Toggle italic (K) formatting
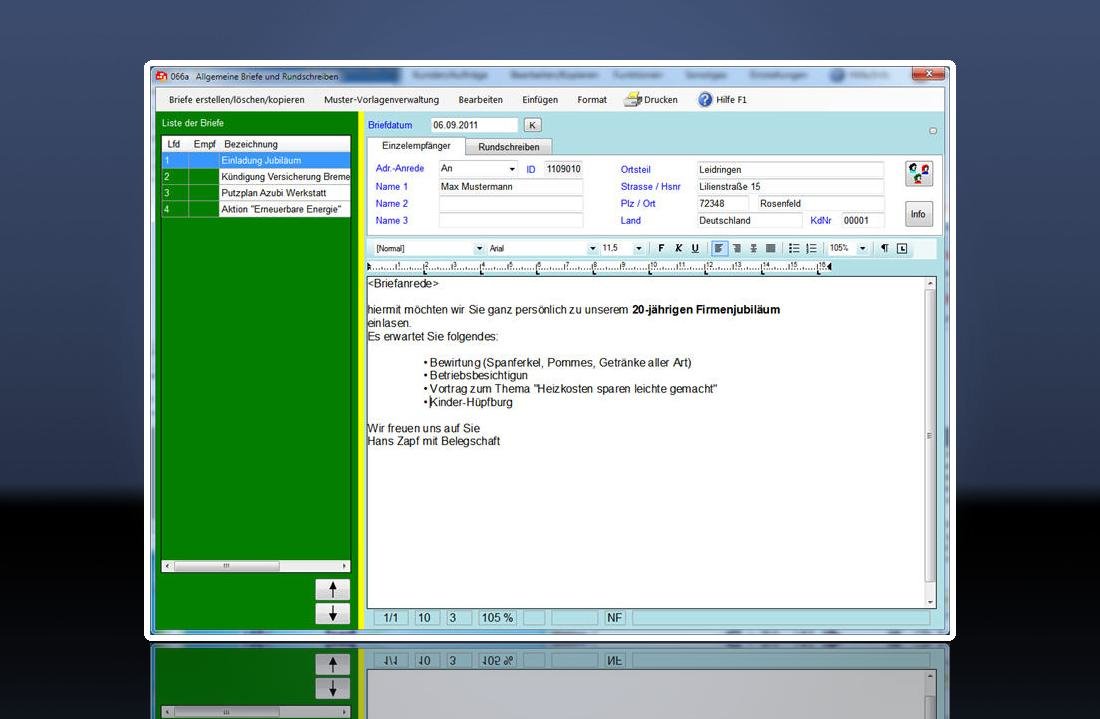Image resolution: width=1100 pixels, height=719 pixels. point(678,248)
